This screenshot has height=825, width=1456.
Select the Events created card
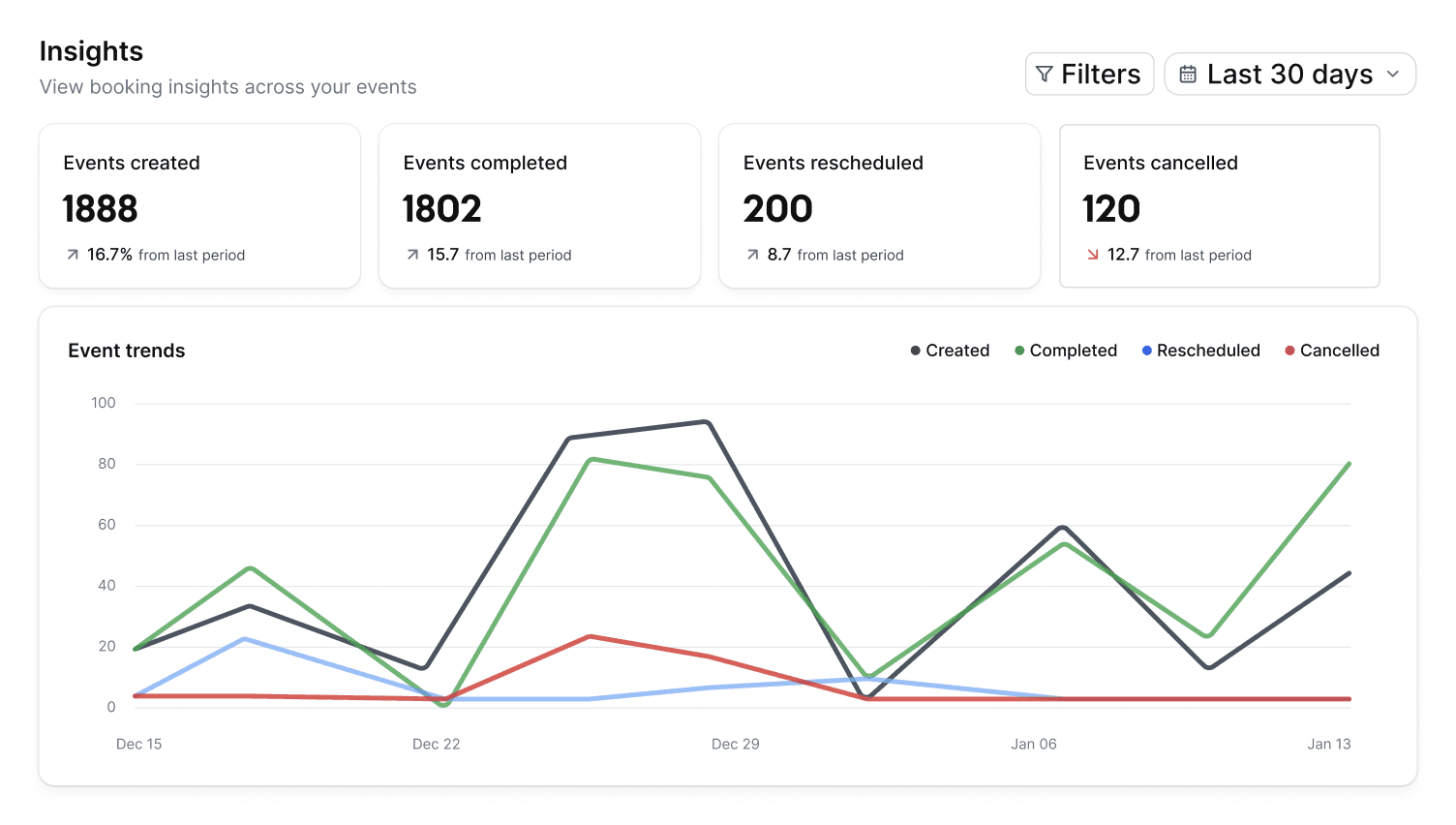199,206
